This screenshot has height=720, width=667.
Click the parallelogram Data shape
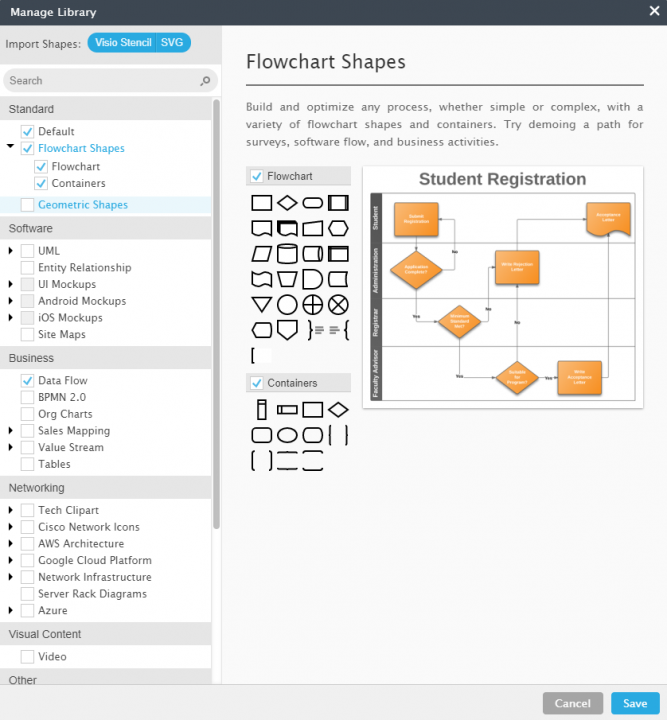[262, 254]
